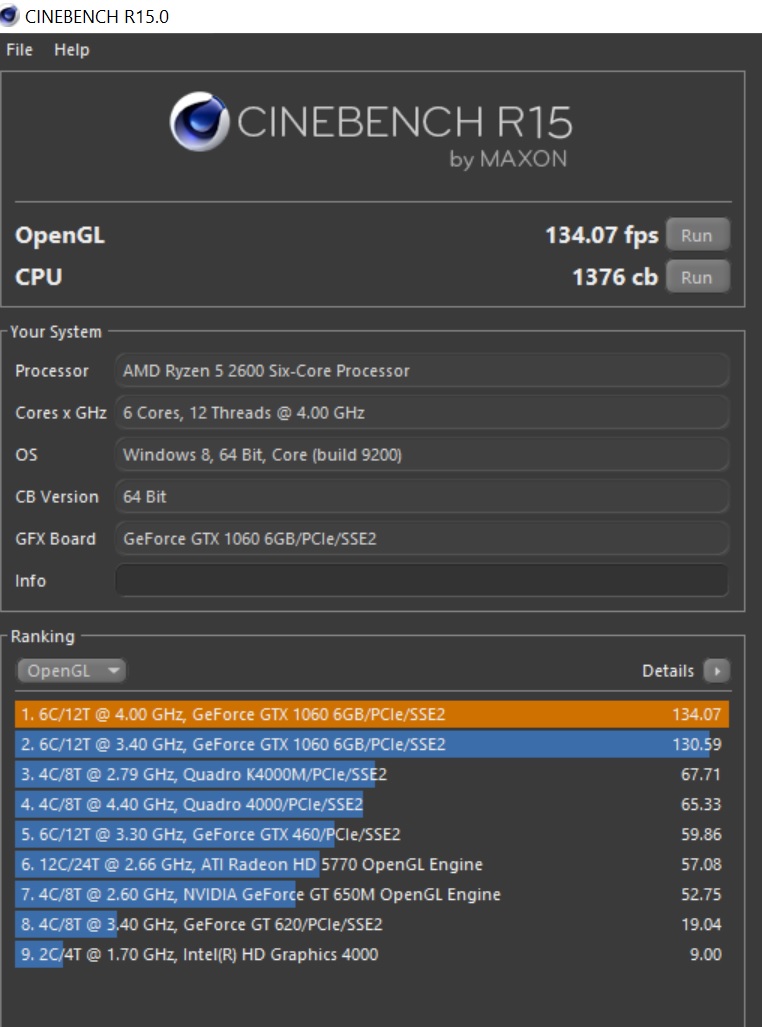Screen dimensions: 762x1027
Task: Run the OpenGL benchmark
Action: 697,235
